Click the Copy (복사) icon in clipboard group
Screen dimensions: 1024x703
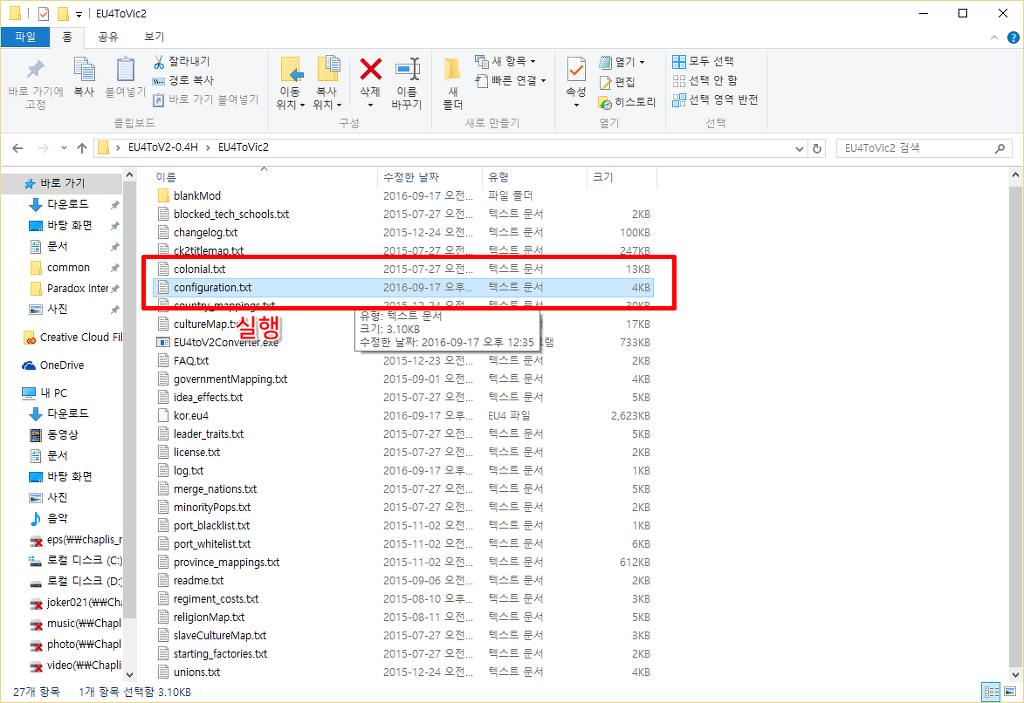point(84,69)
